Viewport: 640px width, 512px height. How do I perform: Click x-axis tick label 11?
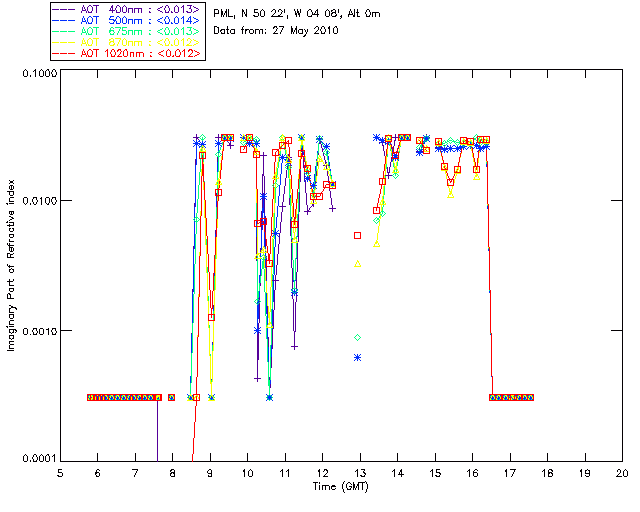(x=285, y=473)
